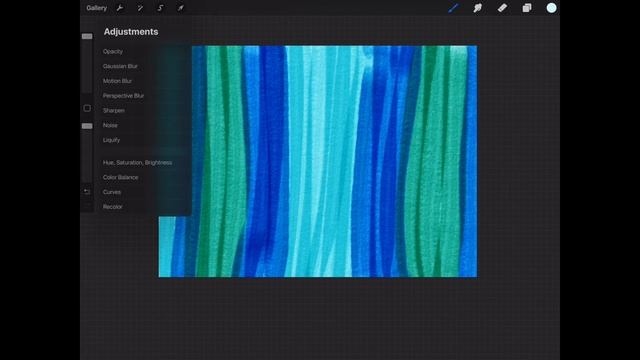The height and width of the screenshot is (360, 640).
Task: Choose Noise adjustment
Action: 110,125
